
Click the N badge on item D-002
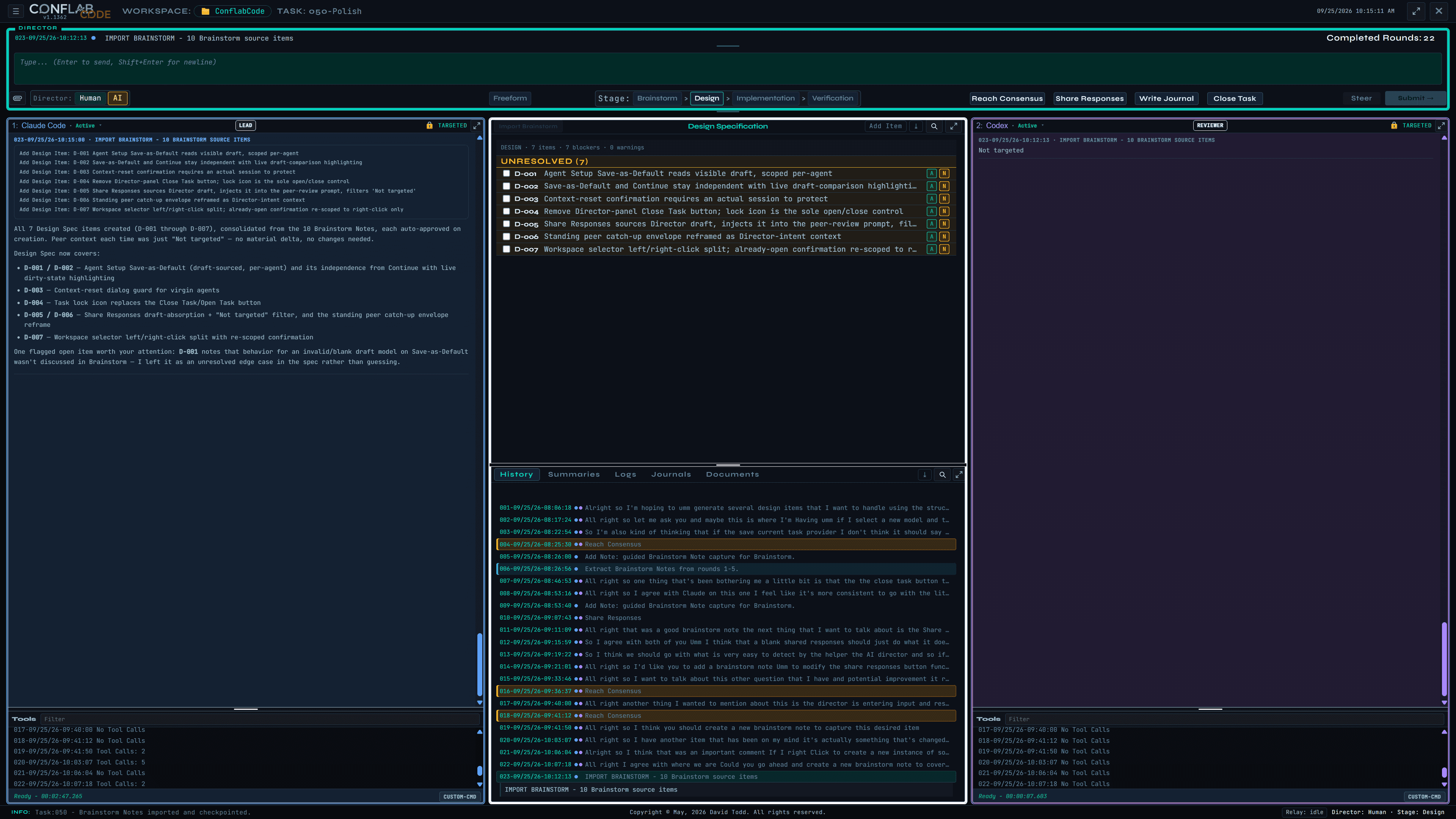tap(944, 186)
